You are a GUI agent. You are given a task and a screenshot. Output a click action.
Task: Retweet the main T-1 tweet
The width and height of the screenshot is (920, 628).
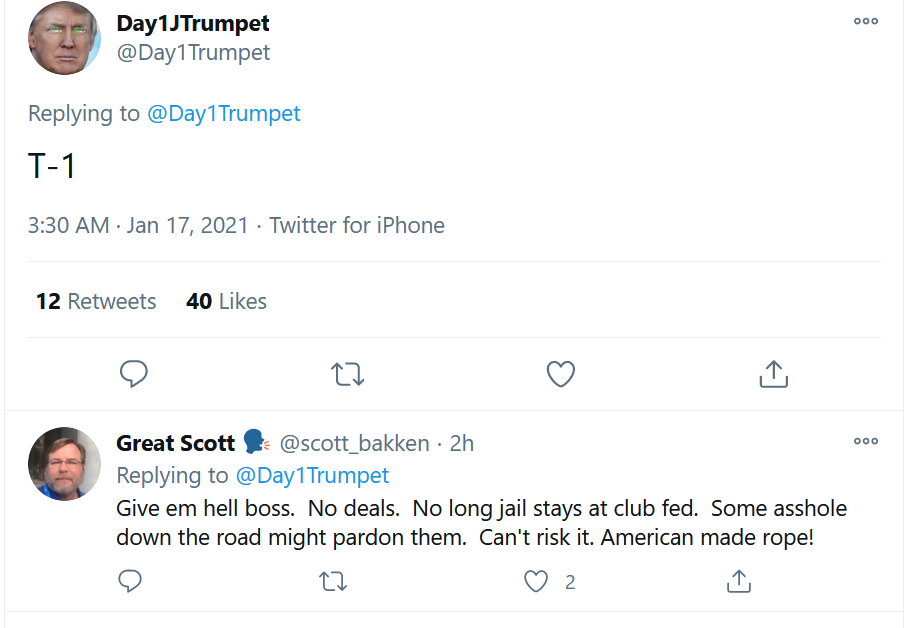[x=347, y=374]
